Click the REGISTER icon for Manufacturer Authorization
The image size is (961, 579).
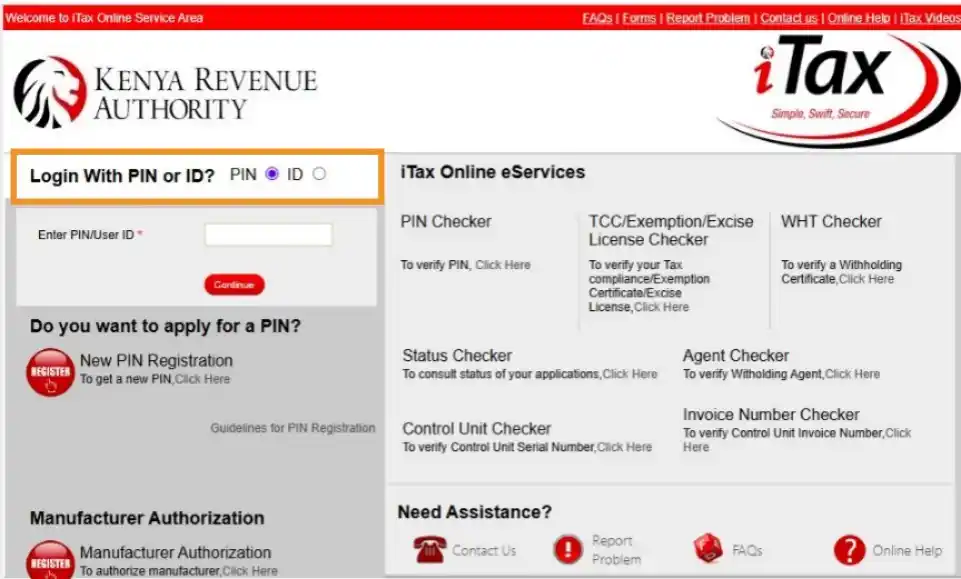pos(50,561)
